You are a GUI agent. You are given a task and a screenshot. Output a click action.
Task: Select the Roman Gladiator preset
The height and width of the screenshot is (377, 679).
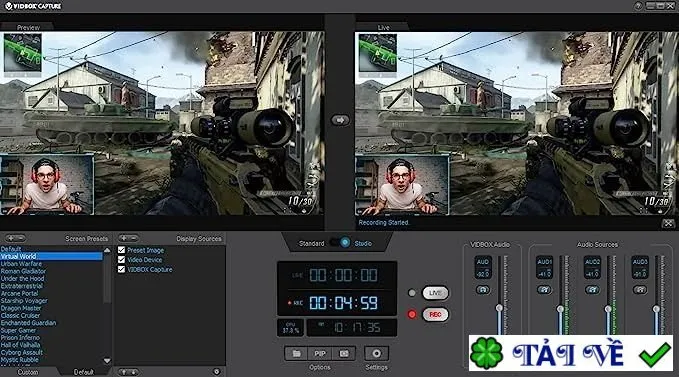pyautogui.click(x=51, y=271)
